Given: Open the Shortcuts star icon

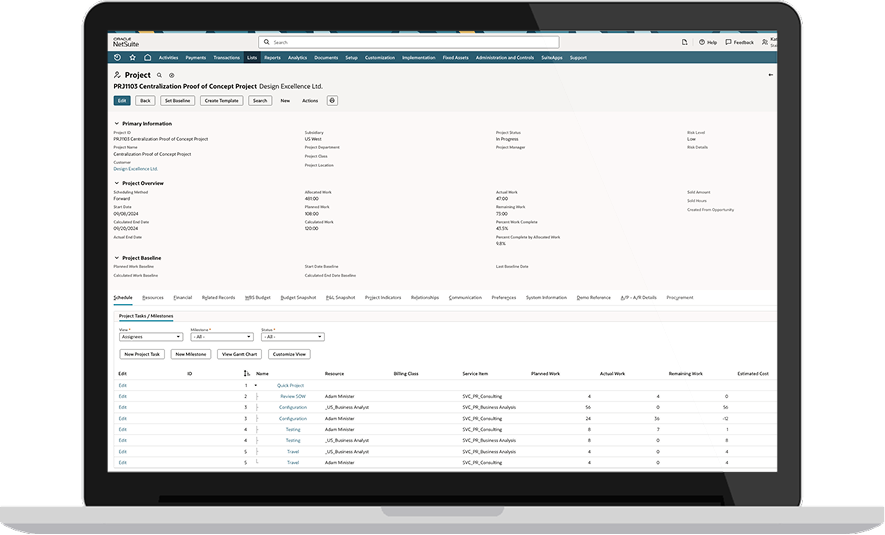Looking at the screenshot, I should click(x=133, y=58).
